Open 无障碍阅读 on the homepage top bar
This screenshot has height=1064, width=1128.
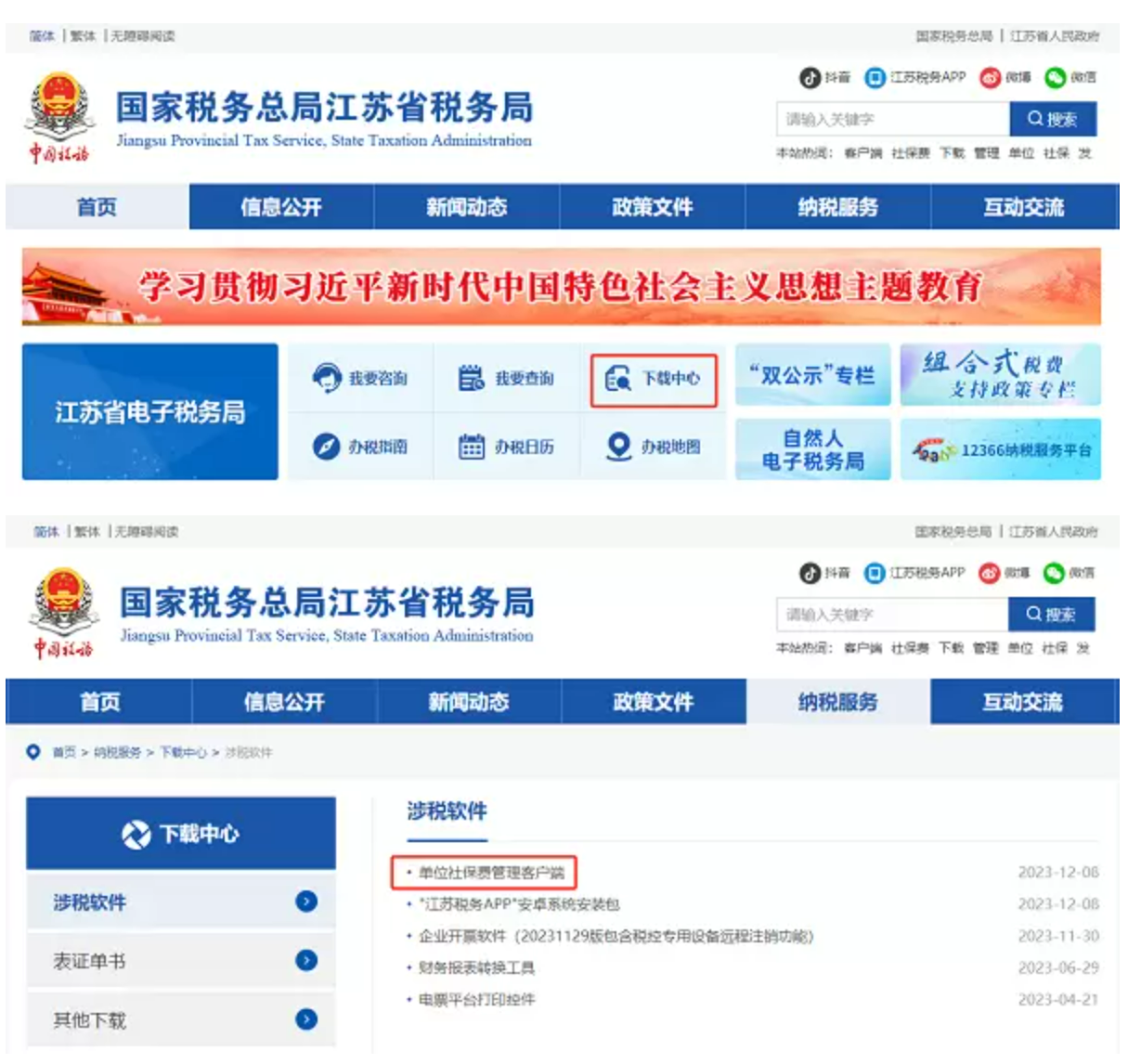[143, 36]
